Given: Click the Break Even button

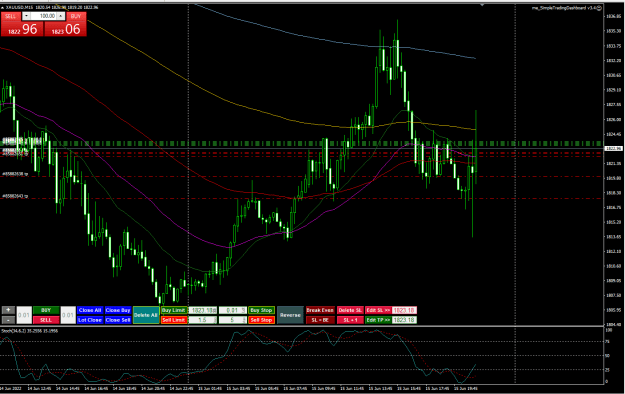Looking at the screenshot, I should (x=320, y=310).
